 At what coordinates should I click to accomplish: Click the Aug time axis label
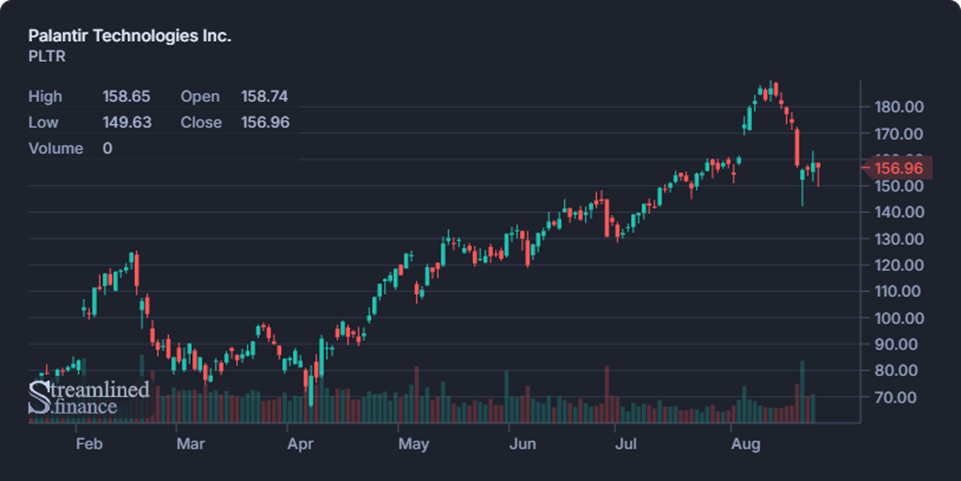pos(746,444)
